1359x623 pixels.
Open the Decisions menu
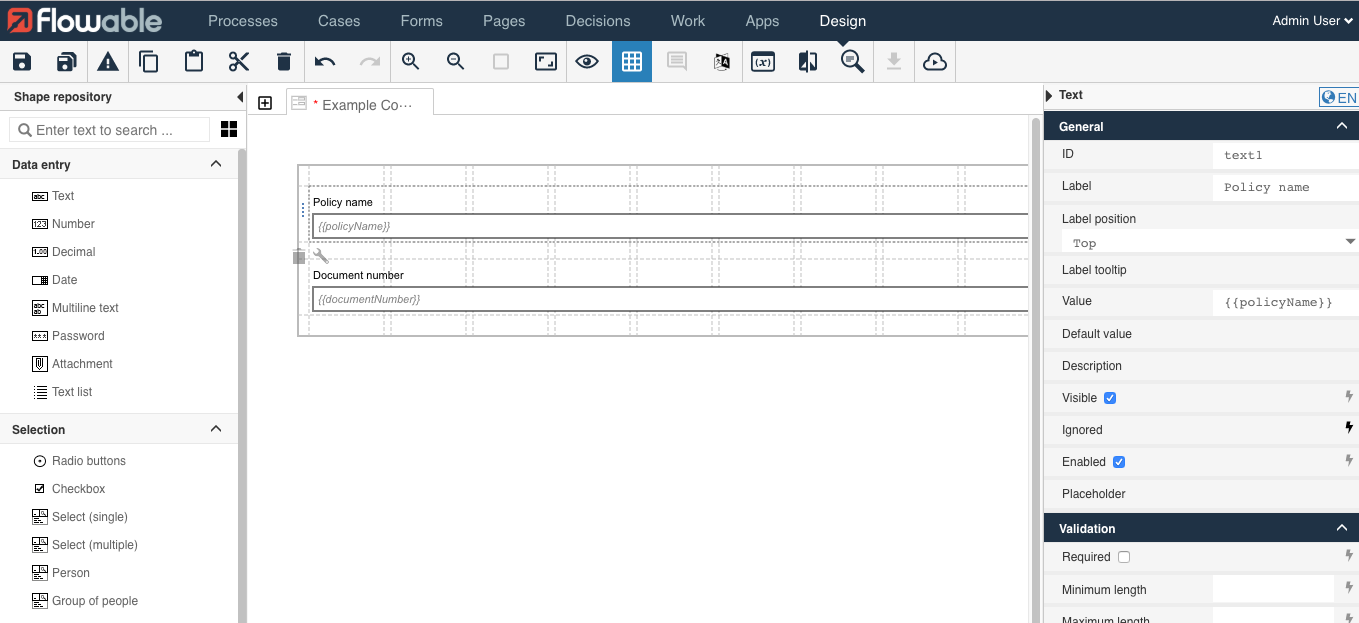click(x=598, y=21)
